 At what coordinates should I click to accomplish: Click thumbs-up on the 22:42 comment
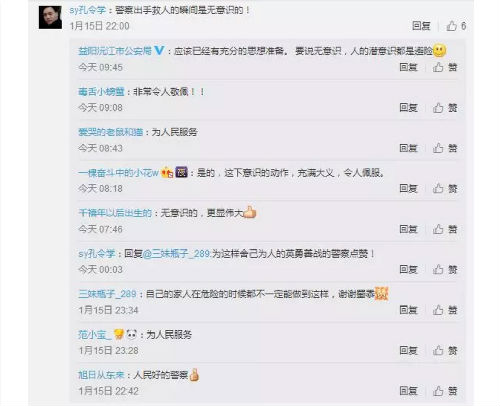[438, 391]
